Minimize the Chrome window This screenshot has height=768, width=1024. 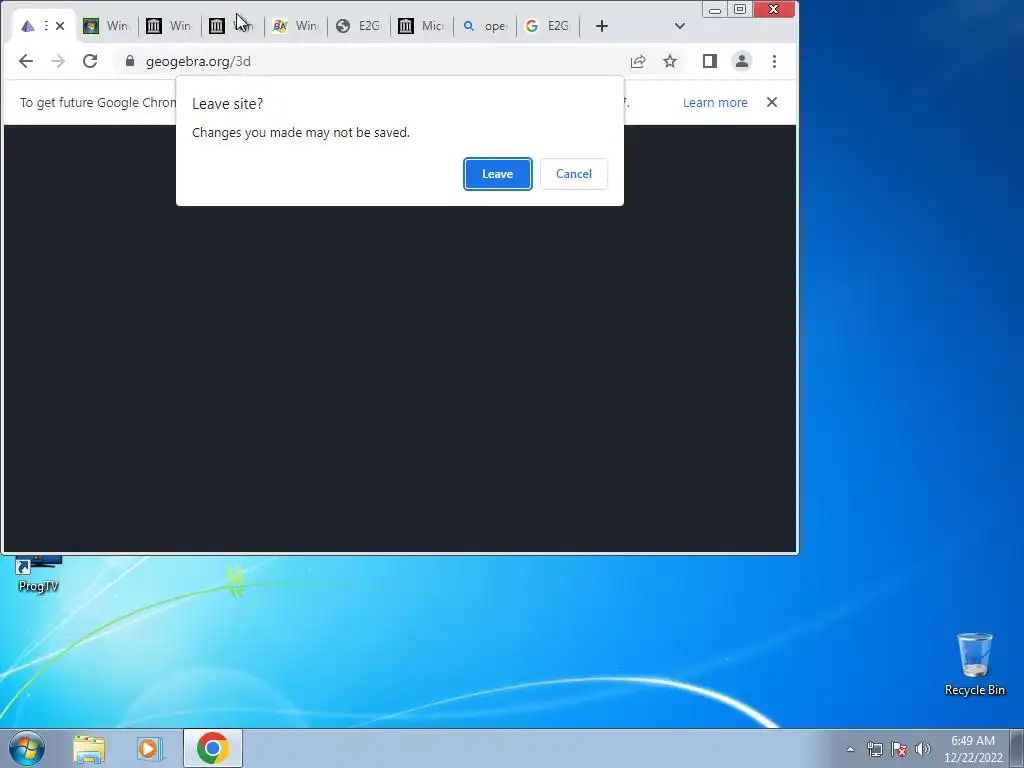[715, 10]
